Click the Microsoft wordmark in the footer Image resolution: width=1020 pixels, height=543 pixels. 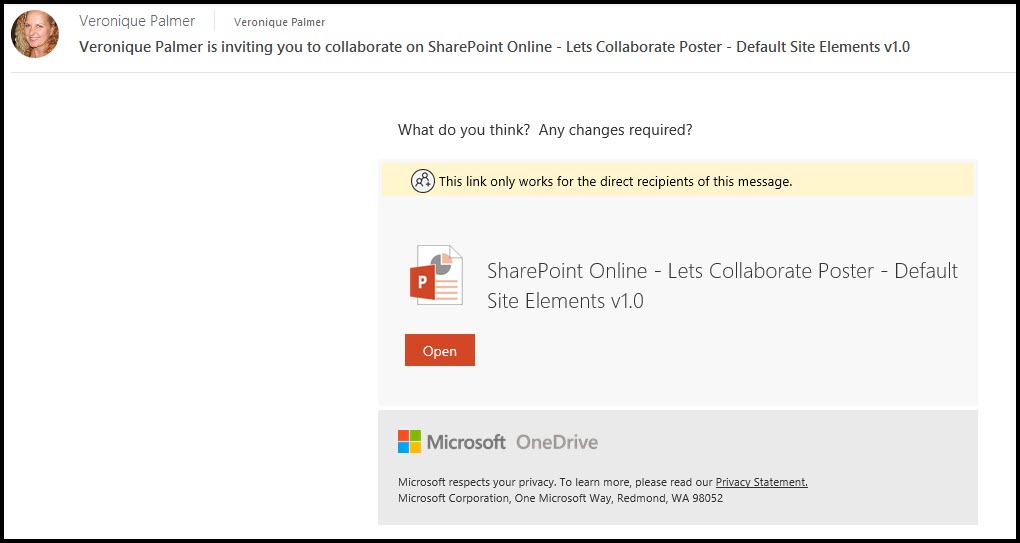466,442
